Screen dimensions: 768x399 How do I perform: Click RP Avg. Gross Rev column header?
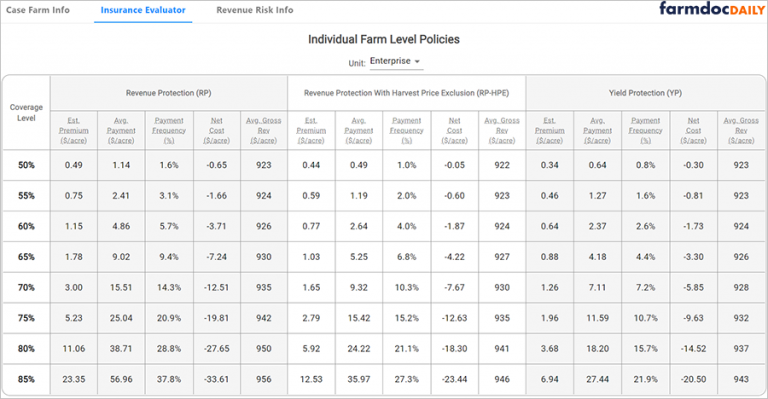point(264,130)
